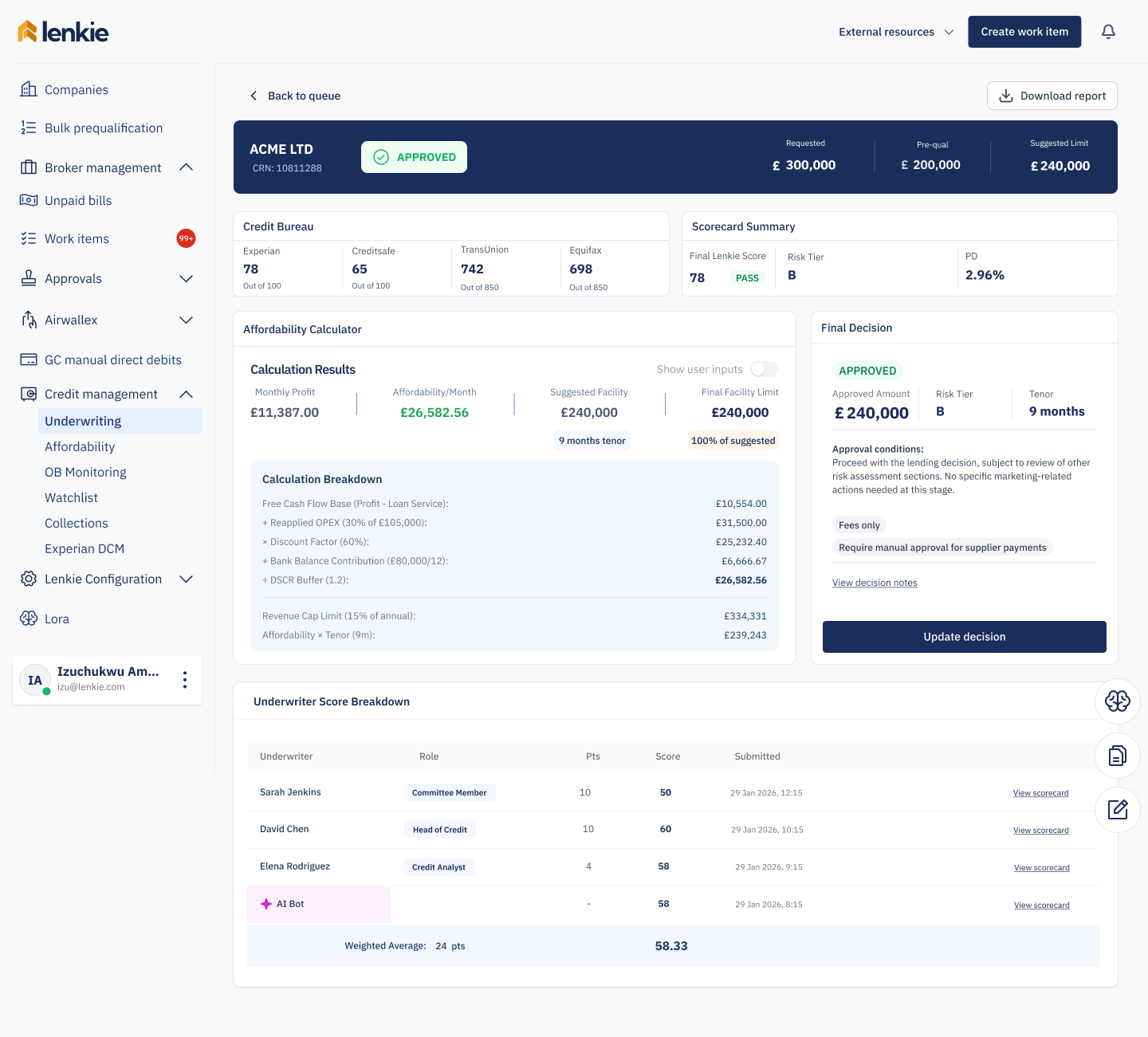
Task: Open the user profile three-dot menu
Action: click(185, 680)
